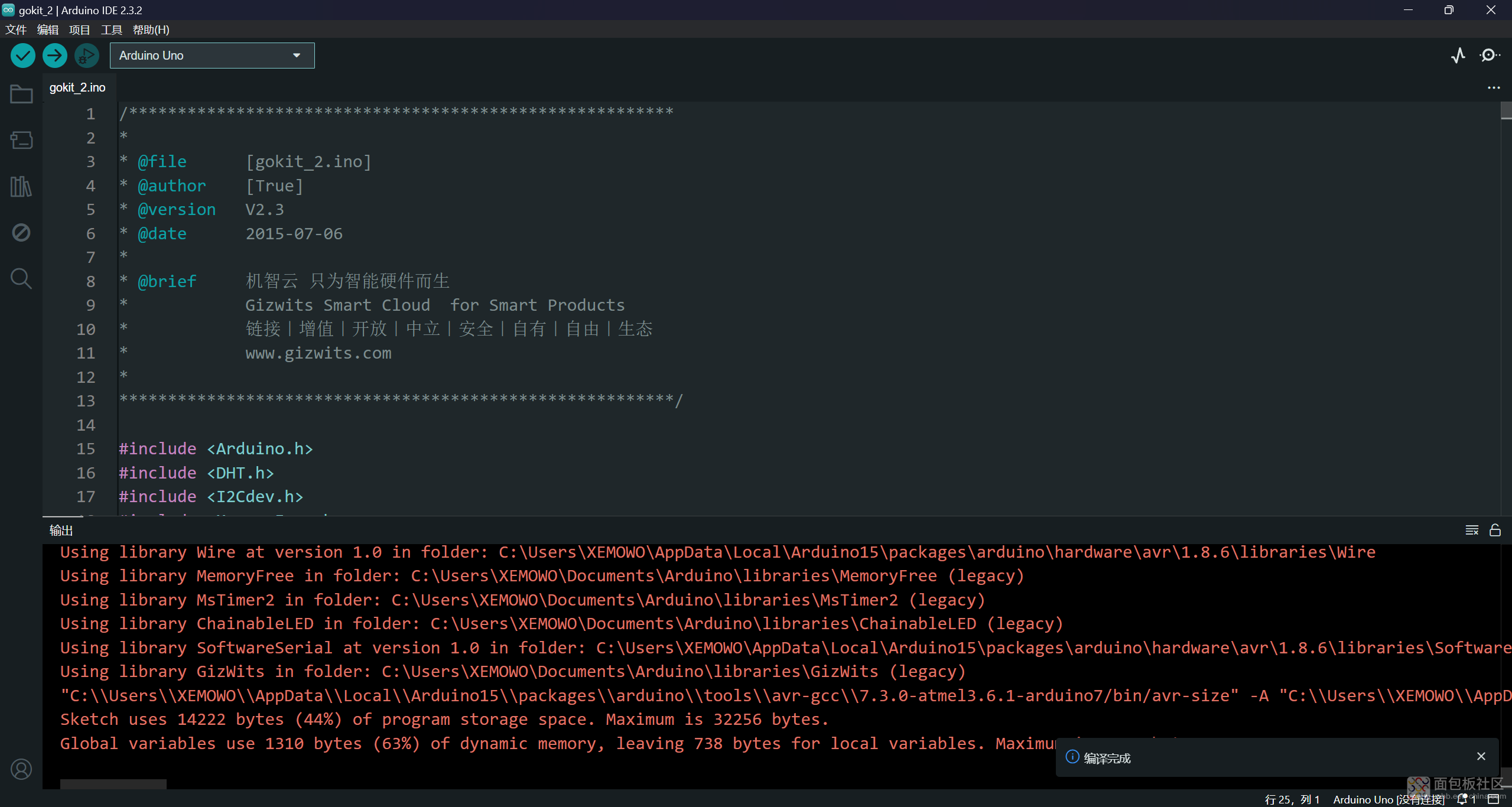This screenshot has width=1512, height=807.
Task: Open the 文件 menu
Action: pos(16,30)
